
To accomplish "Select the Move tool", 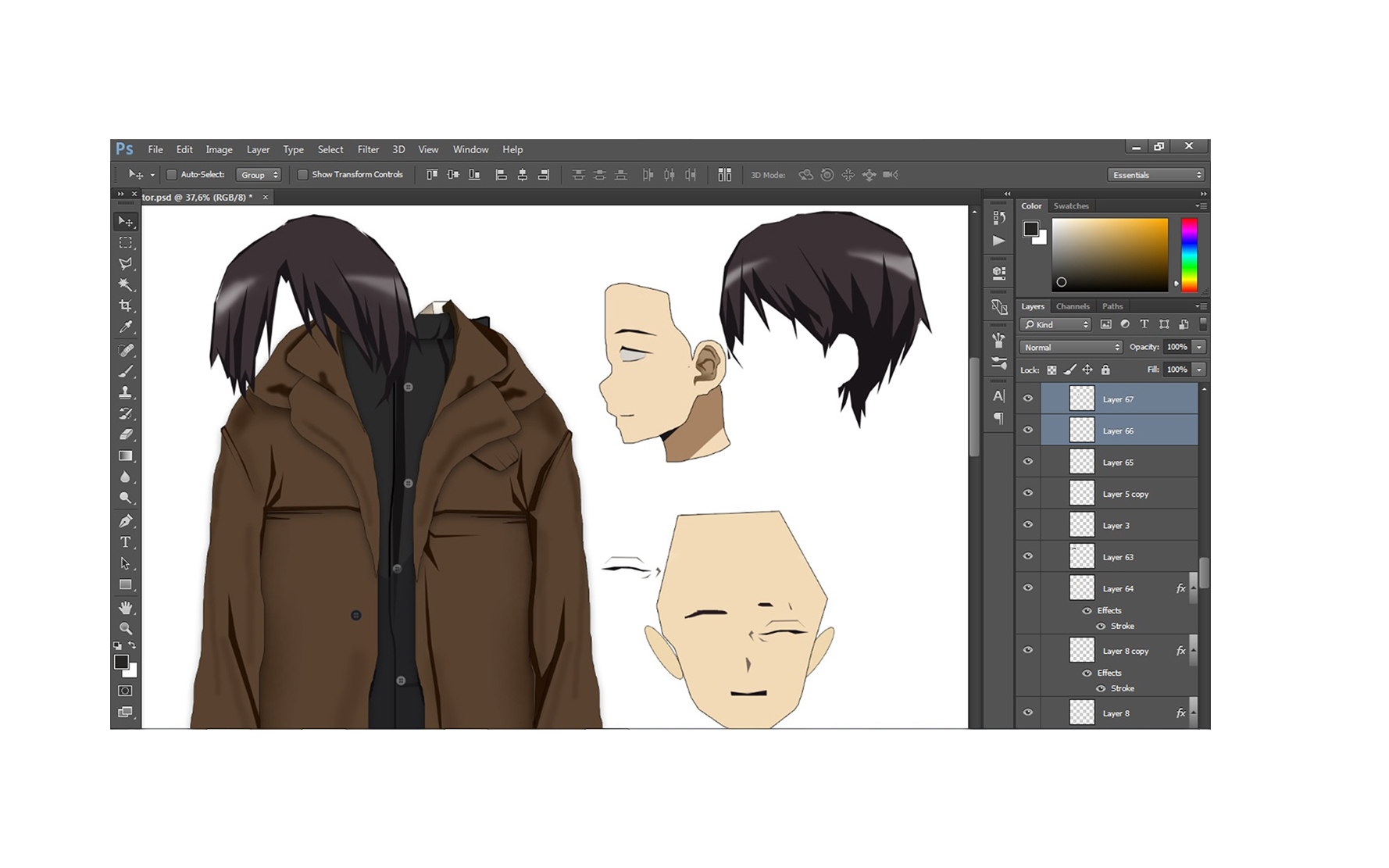I will coord(126,222).
